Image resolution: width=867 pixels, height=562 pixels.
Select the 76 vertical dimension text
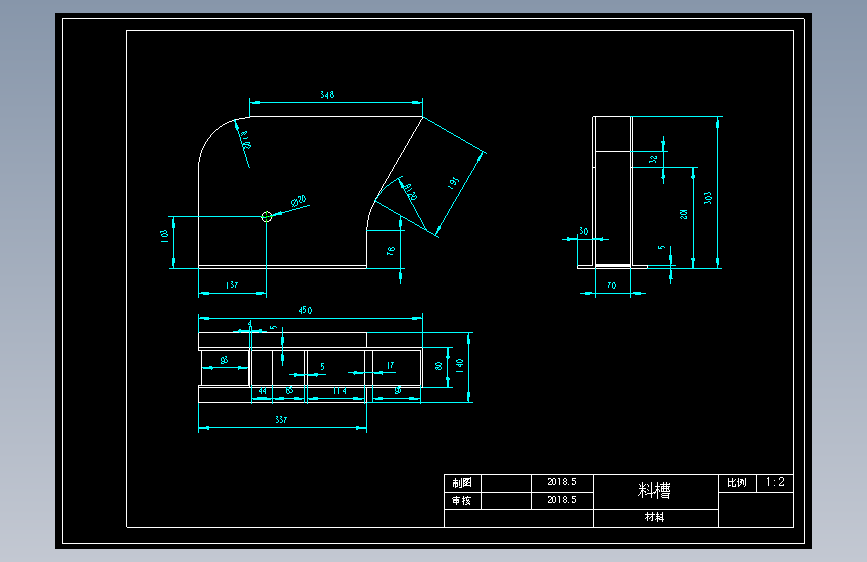(391, 251)
